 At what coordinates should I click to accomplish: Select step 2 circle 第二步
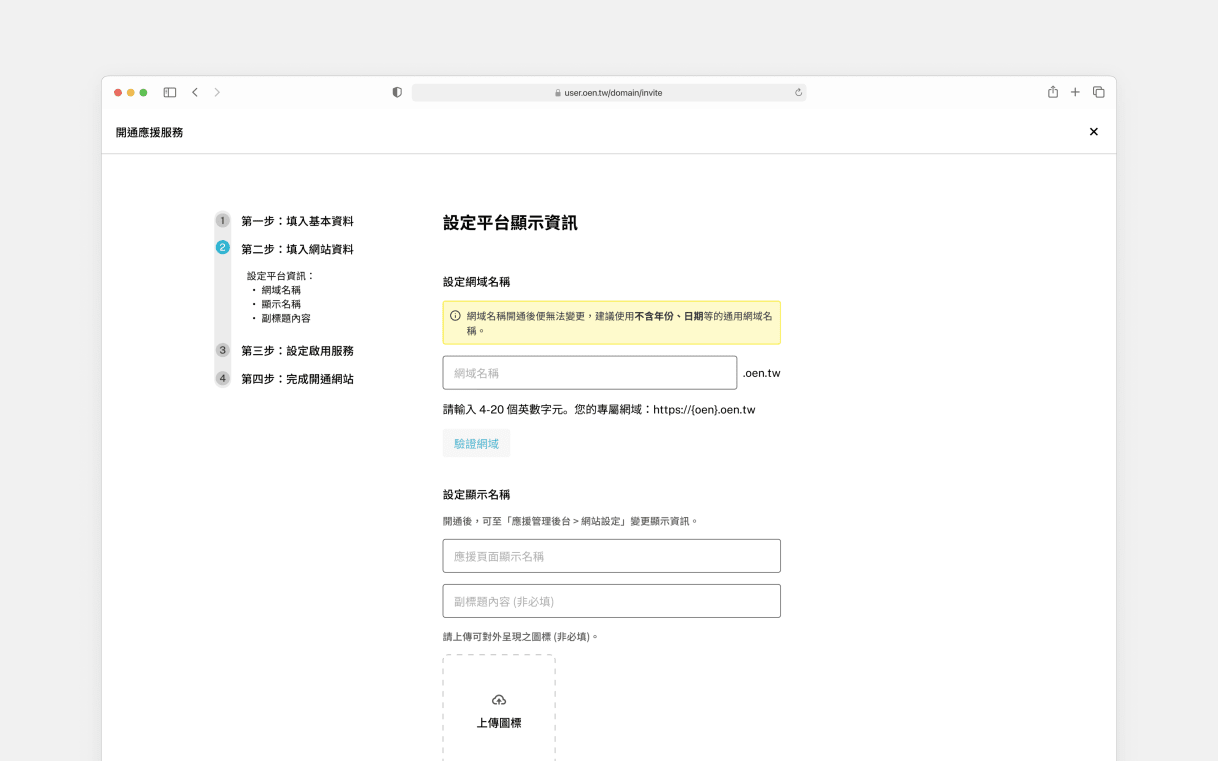(x=223, y=248)
